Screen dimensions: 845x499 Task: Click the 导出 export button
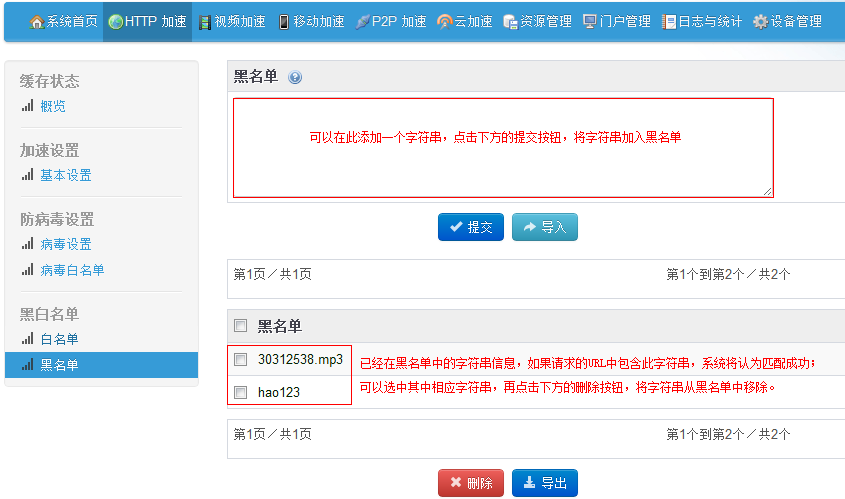[544, 483]
